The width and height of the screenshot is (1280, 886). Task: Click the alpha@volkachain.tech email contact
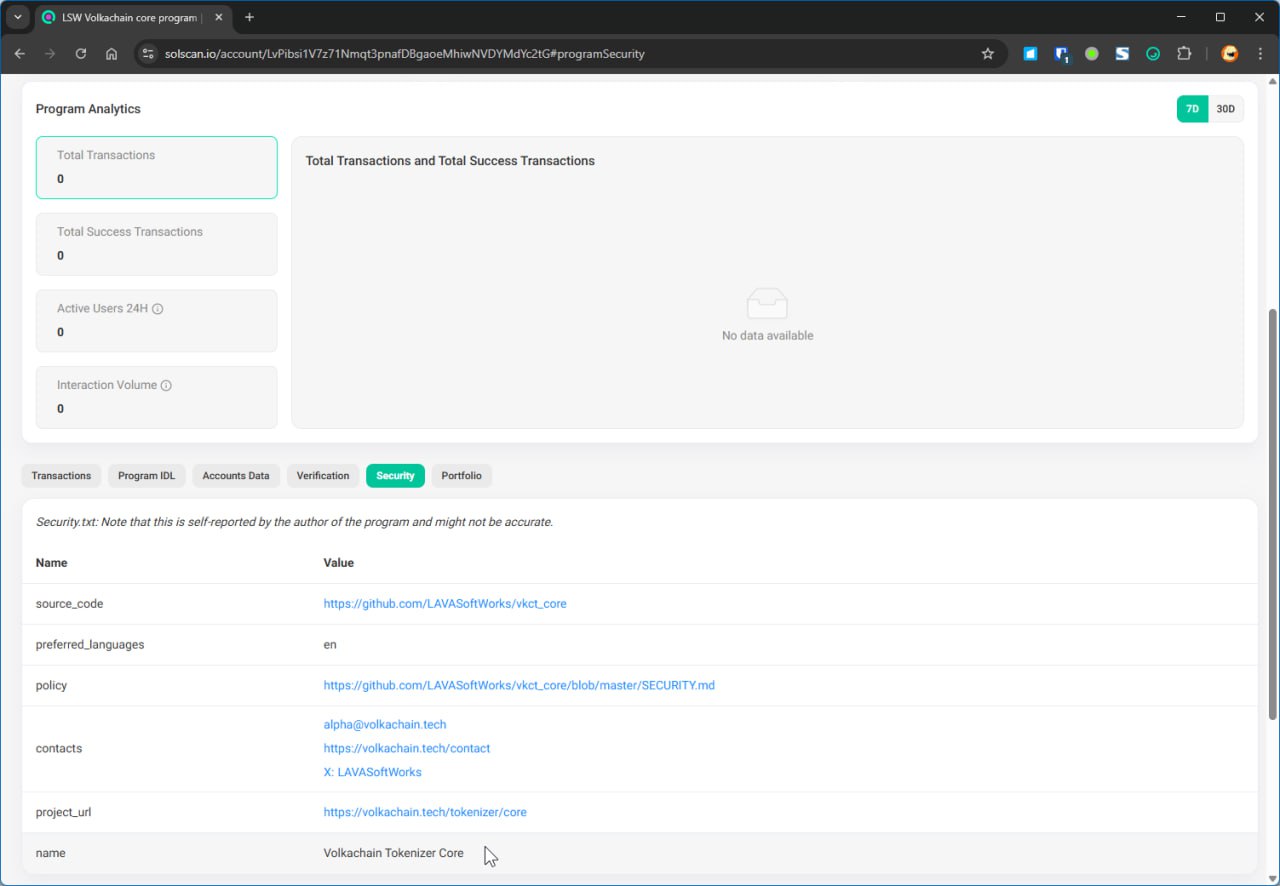[x=385, y=725]
